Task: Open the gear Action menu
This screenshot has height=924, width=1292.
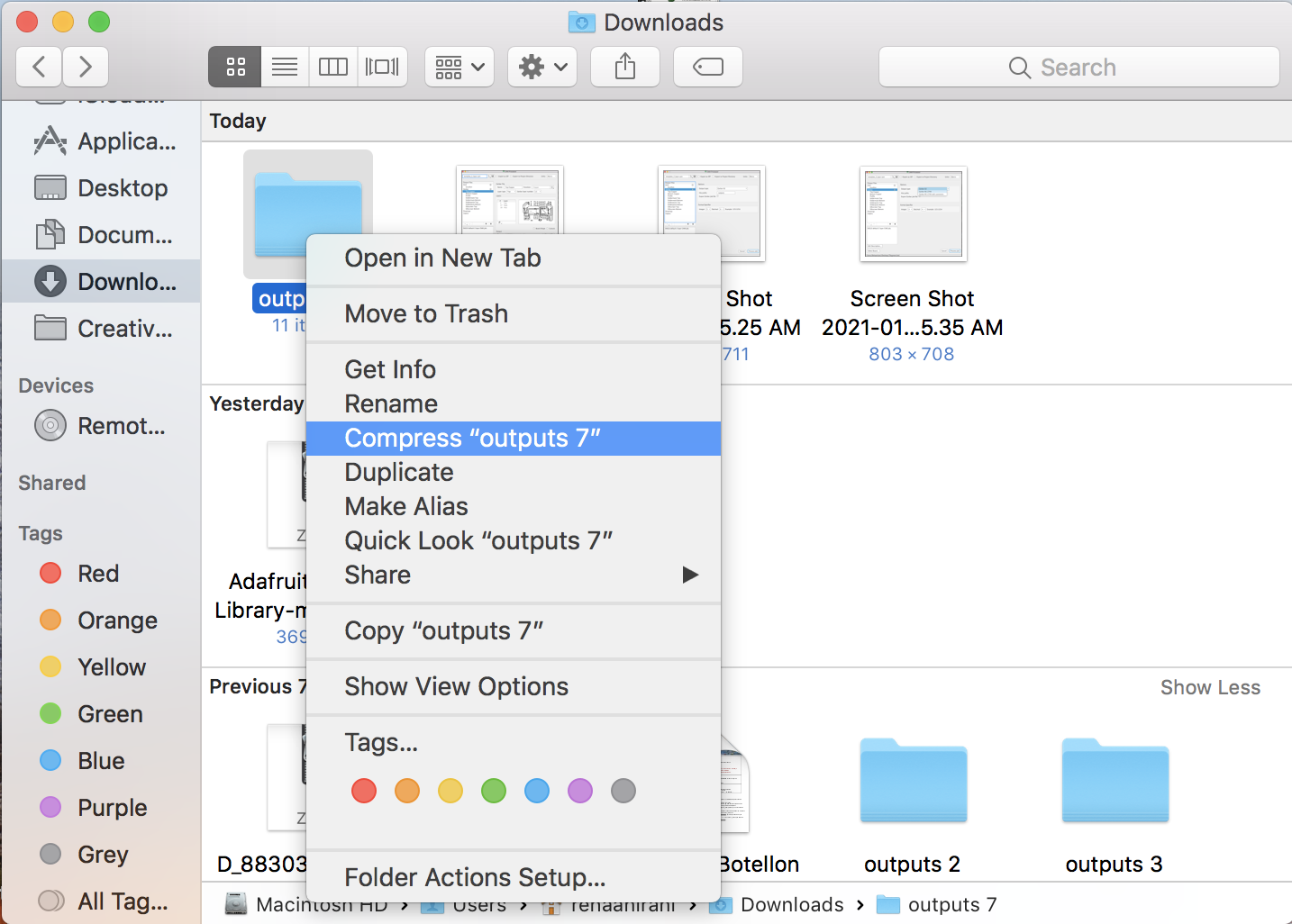Action: click(542, 67)
